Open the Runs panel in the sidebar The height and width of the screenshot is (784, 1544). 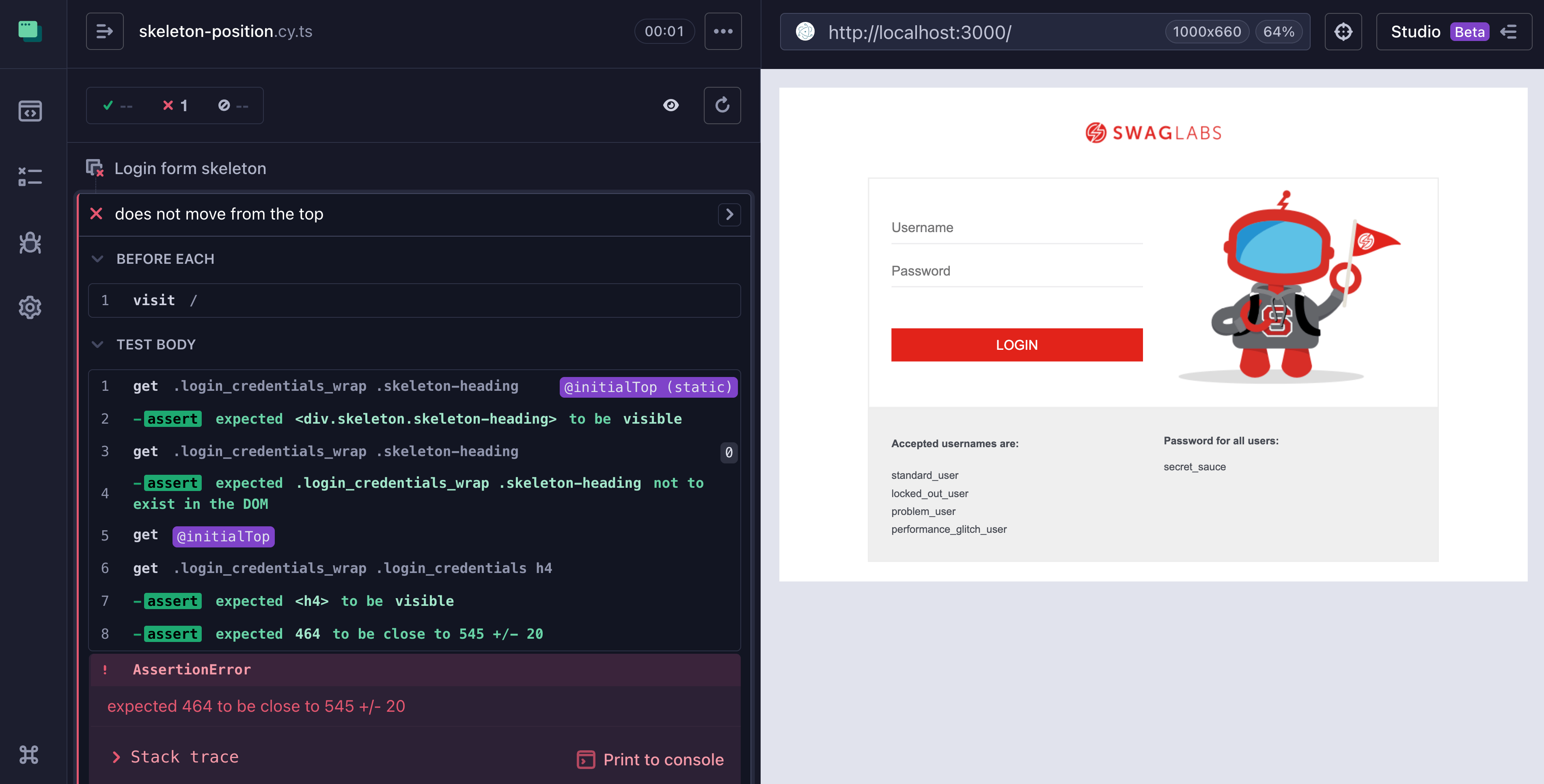tap(30, 177)
